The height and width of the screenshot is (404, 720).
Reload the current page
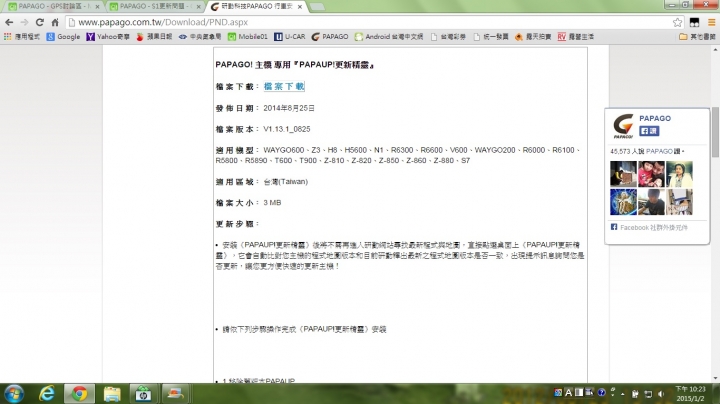point(40,22)
